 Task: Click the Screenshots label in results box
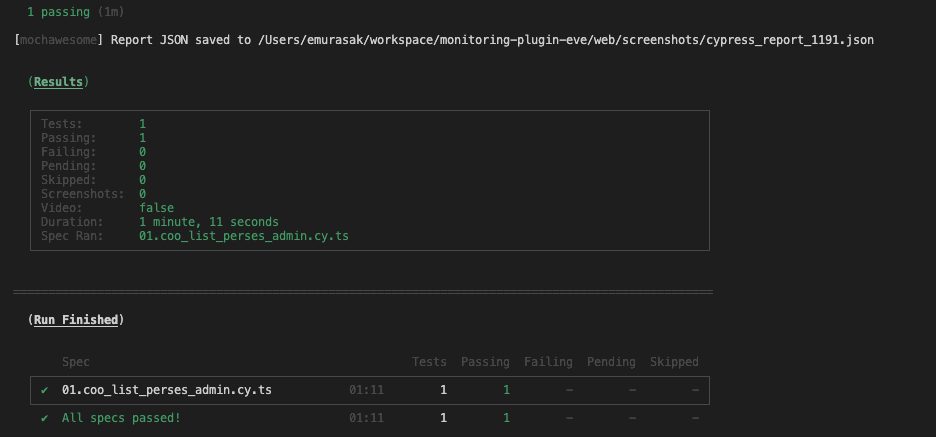83,194
